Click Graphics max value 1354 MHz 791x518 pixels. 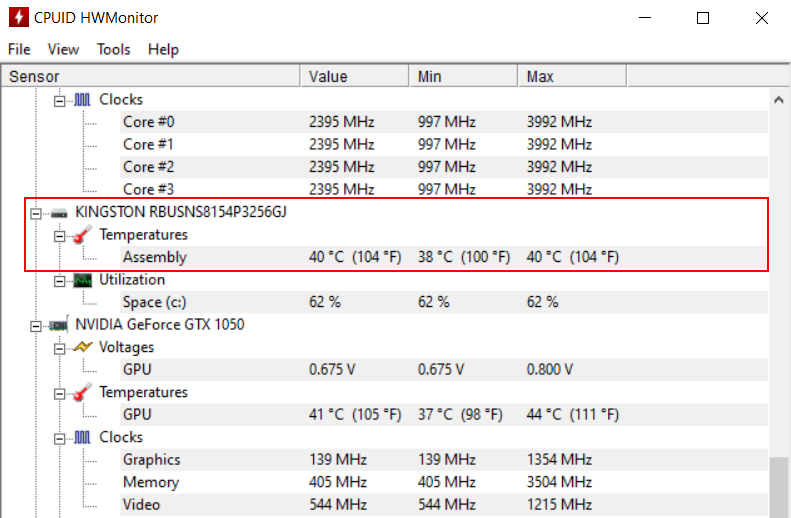pyautogui.click(x=559, y=459)
